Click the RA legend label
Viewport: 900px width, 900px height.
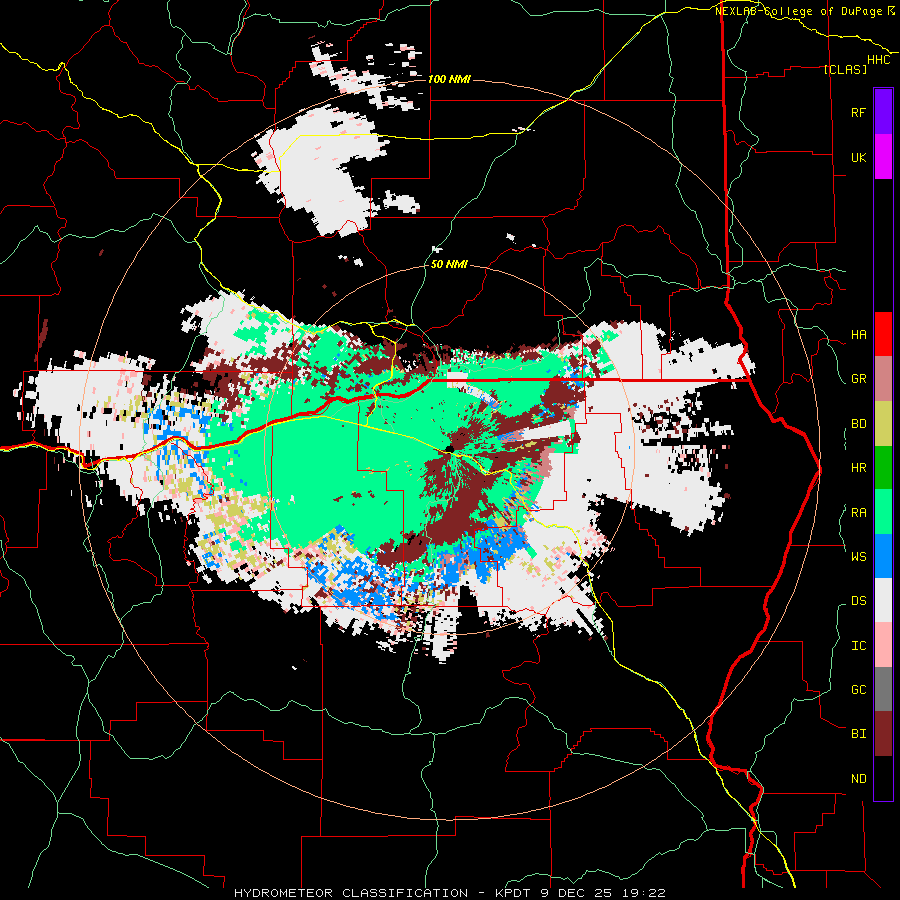(x=858, y=513)
